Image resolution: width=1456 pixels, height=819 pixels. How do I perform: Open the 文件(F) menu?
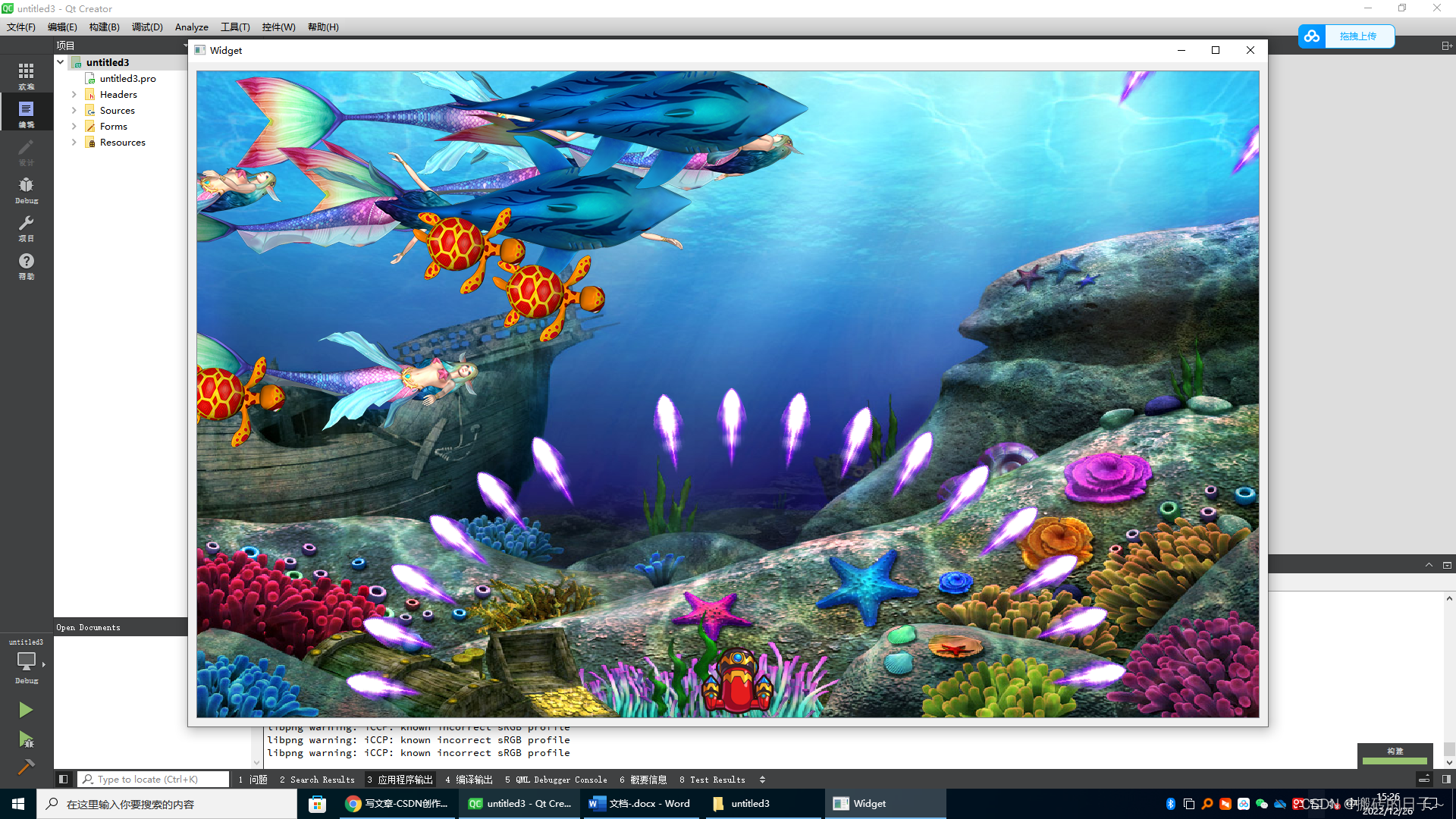21,27
